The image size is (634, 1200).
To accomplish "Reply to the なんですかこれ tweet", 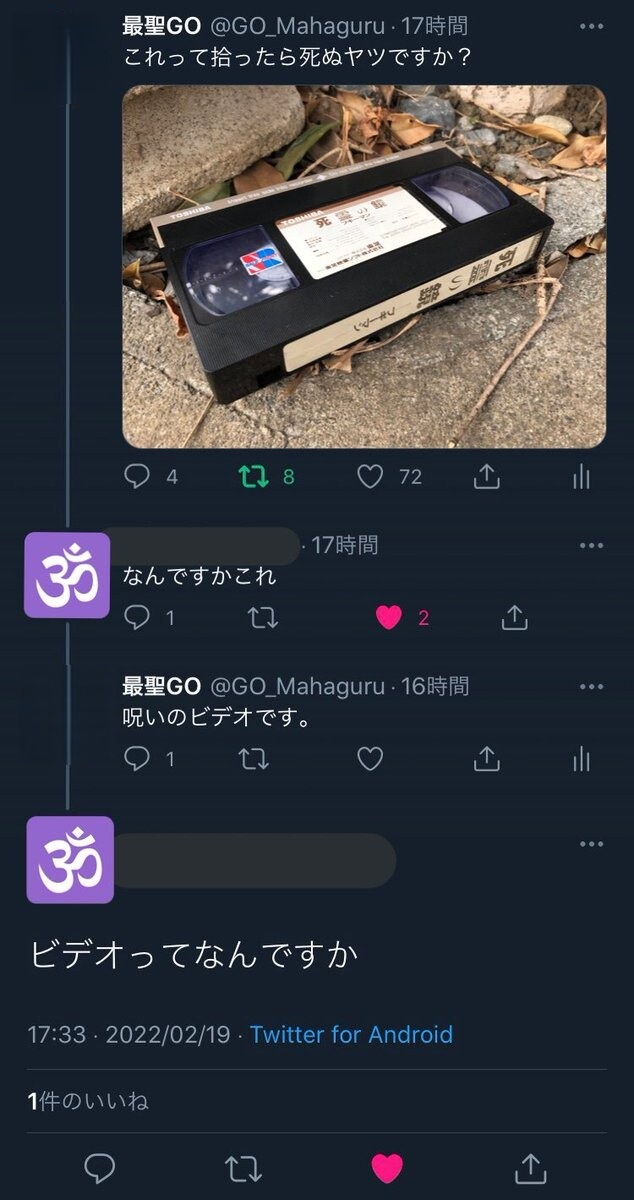I will [137, 618].
